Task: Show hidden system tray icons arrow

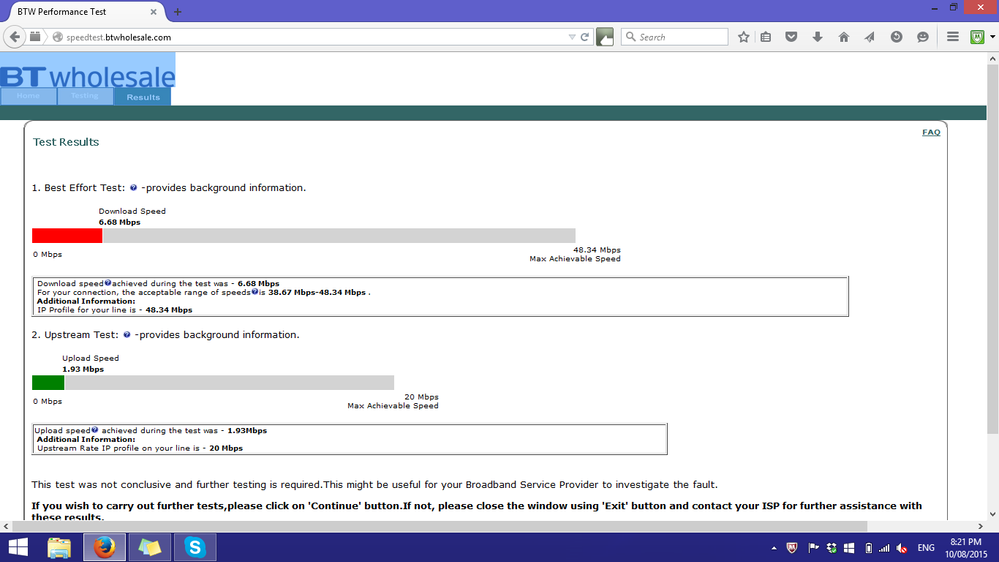Action: click(773, 548)
